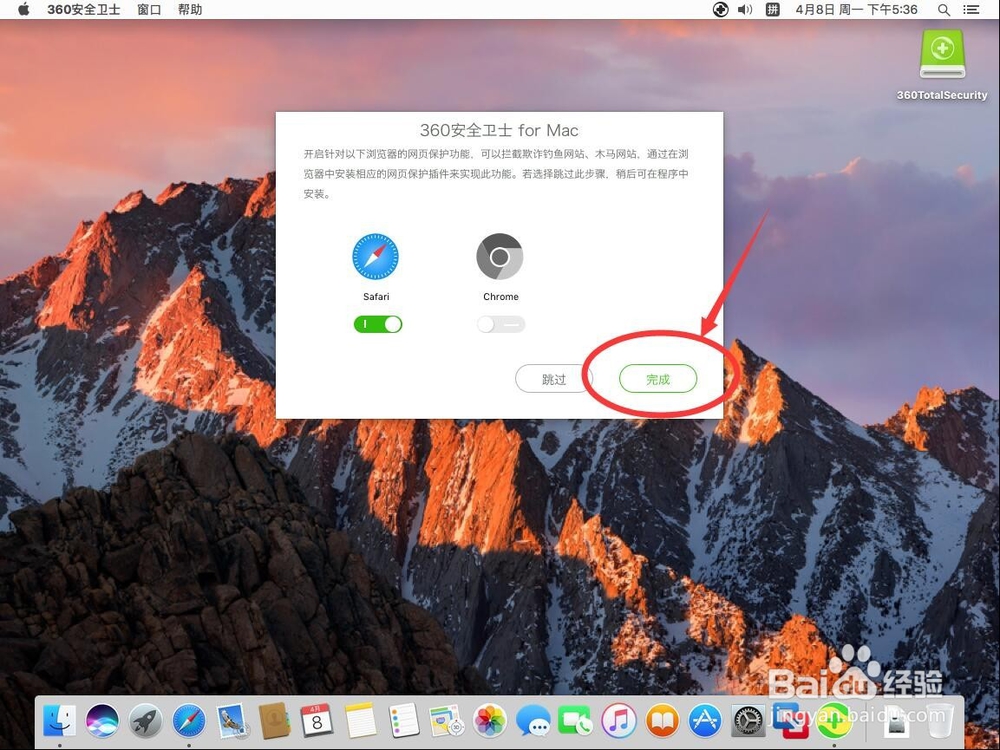Open Photos from the Dock
The height and width of the screenshot is (750, 1000).
489,721
